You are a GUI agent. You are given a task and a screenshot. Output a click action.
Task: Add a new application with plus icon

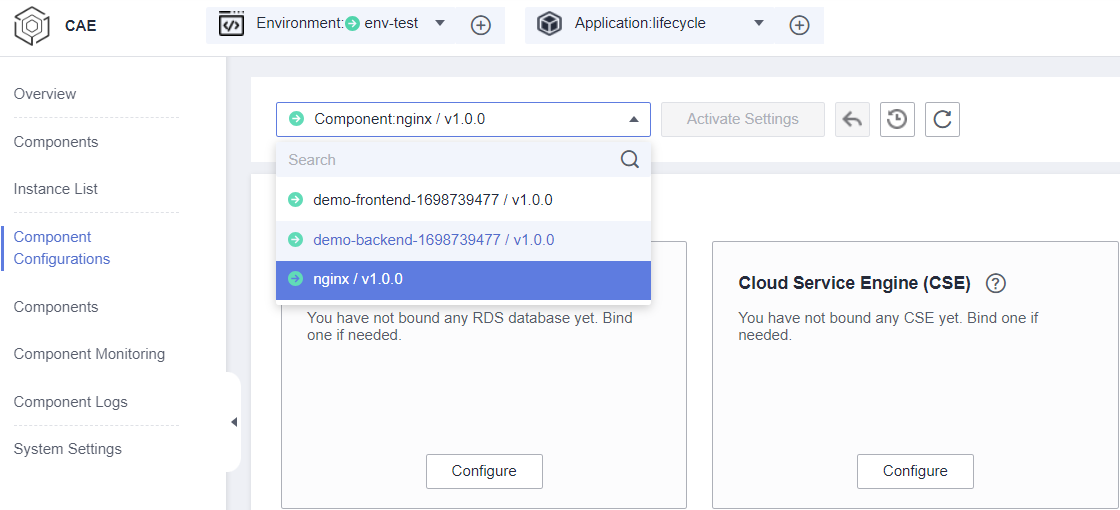pos(799,26)
